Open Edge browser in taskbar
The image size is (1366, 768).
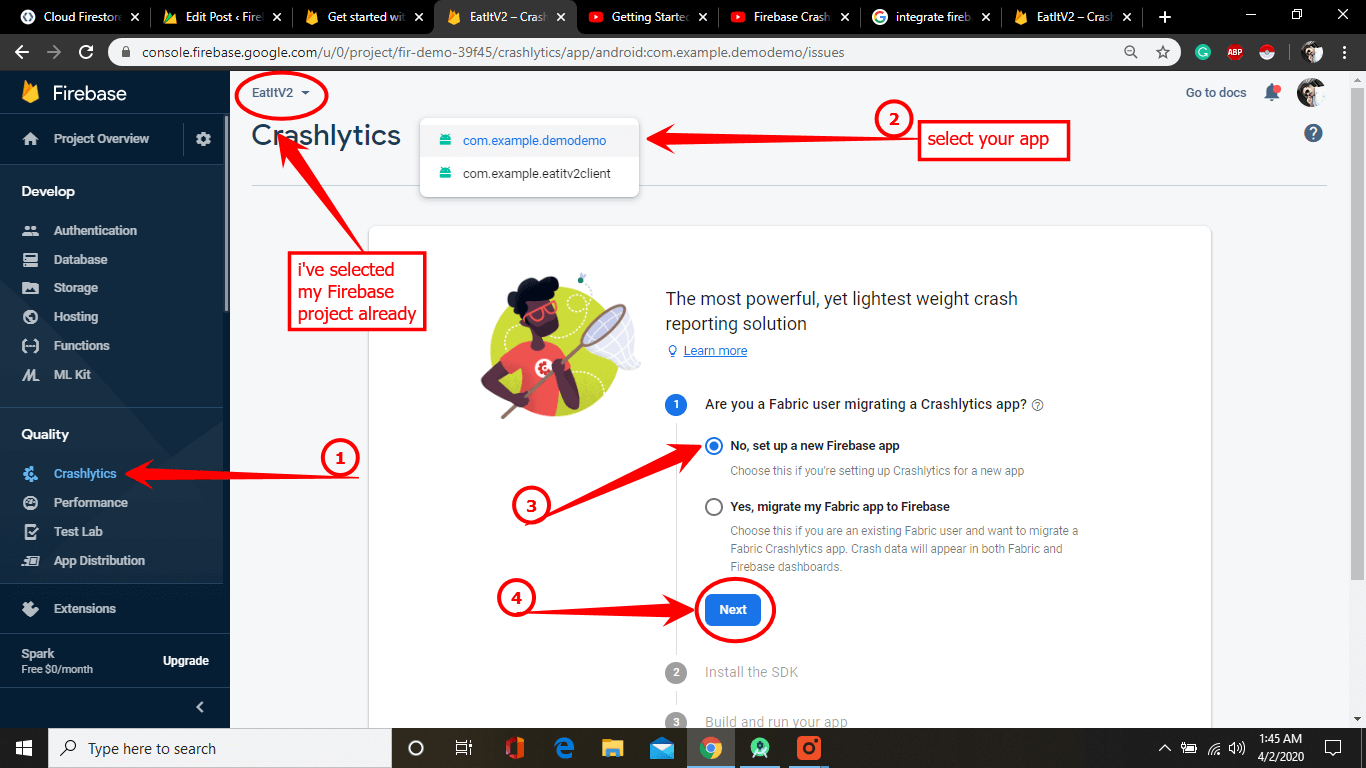pos(564,748)
